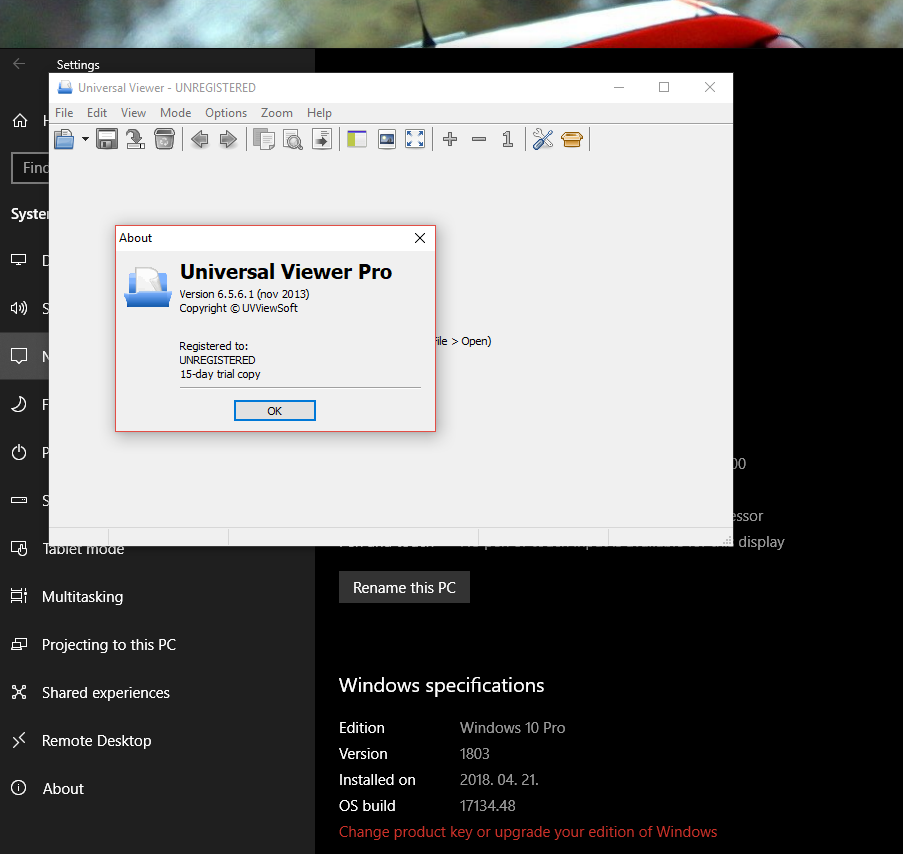
Task: Click the Universal Viewer Pro logo in About dialog
Action: [148, 287]
